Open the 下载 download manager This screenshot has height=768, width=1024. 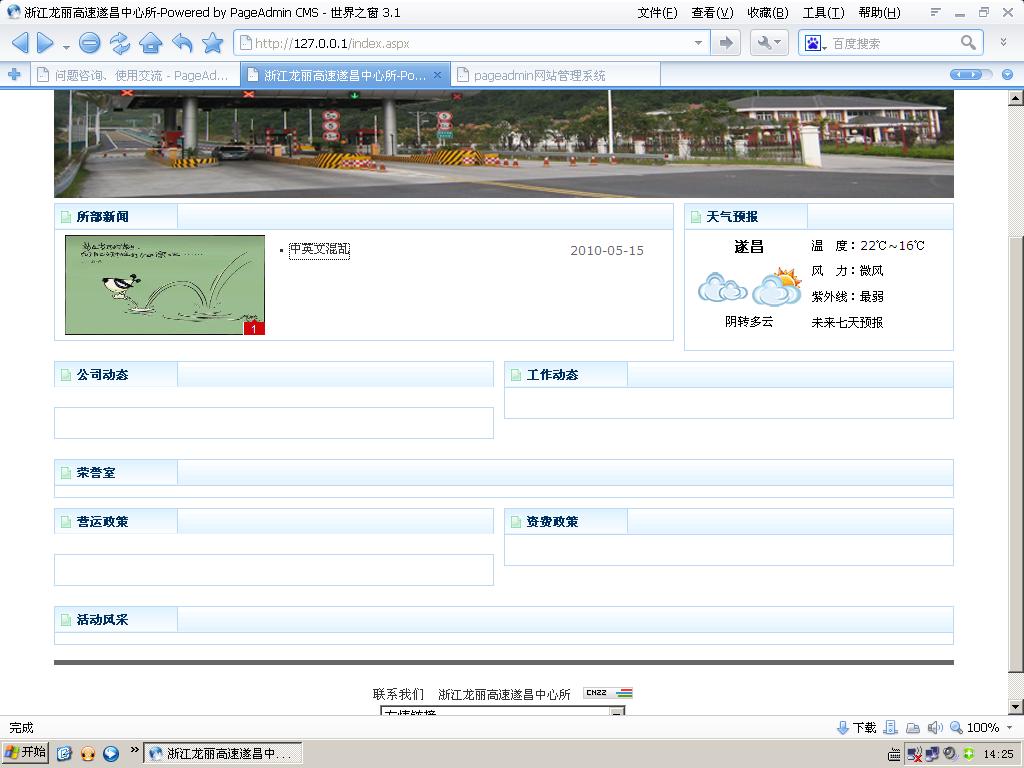tap(857, 728)
